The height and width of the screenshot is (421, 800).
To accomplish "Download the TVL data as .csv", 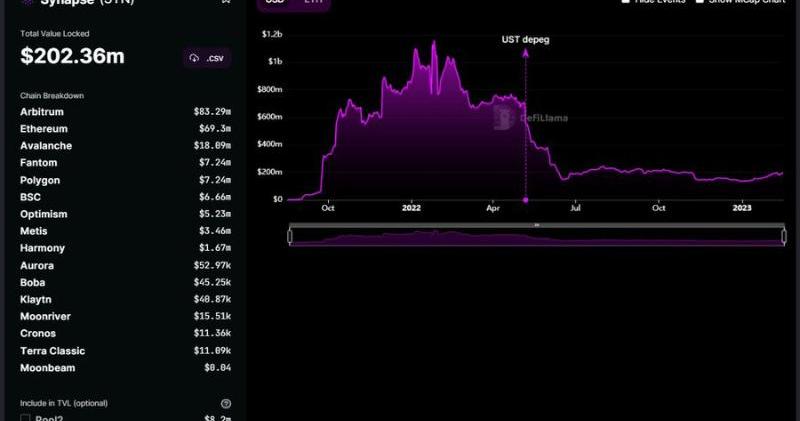I will tap(207, 58).
